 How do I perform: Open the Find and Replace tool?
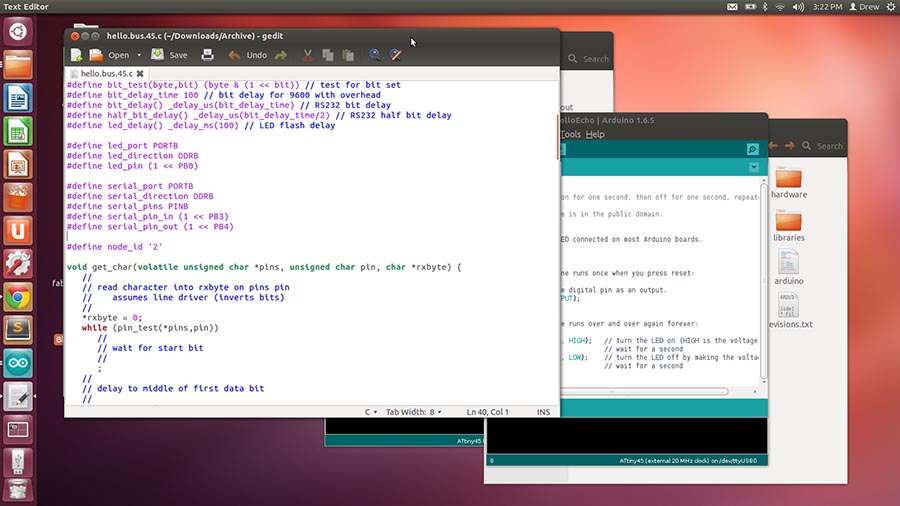click(395, 55)
